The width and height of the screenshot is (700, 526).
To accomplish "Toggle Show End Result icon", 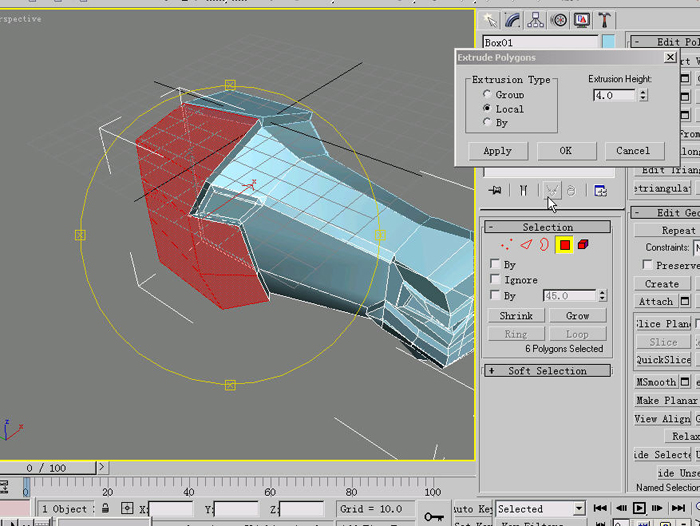I will pos(523,191).
